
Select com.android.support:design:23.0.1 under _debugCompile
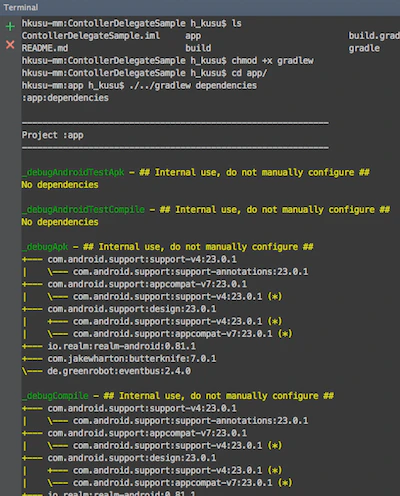coord(132,458)
